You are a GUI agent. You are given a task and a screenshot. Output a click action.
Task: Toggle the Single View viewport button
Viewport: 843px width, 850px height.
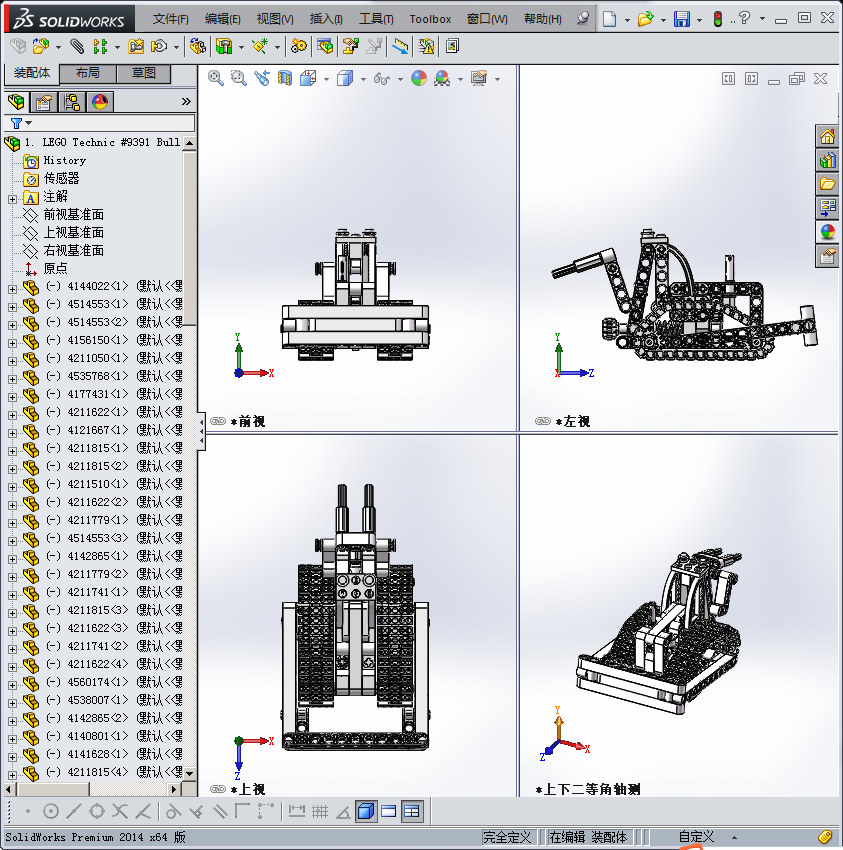pyautogui.click(x=366, y=811)
